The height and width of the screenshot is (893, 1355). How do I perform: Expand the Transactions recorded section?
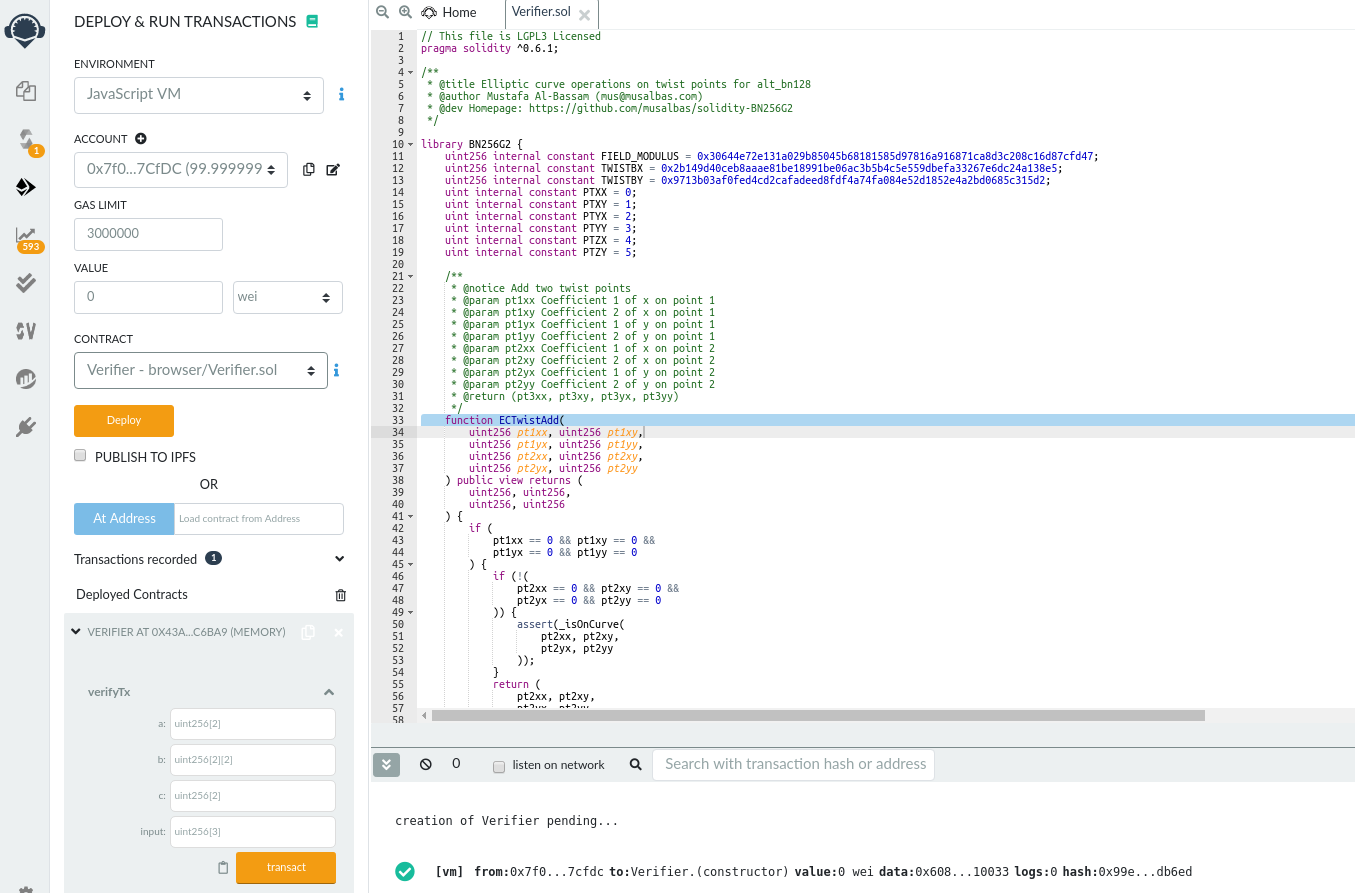click(x=339, y=559)
